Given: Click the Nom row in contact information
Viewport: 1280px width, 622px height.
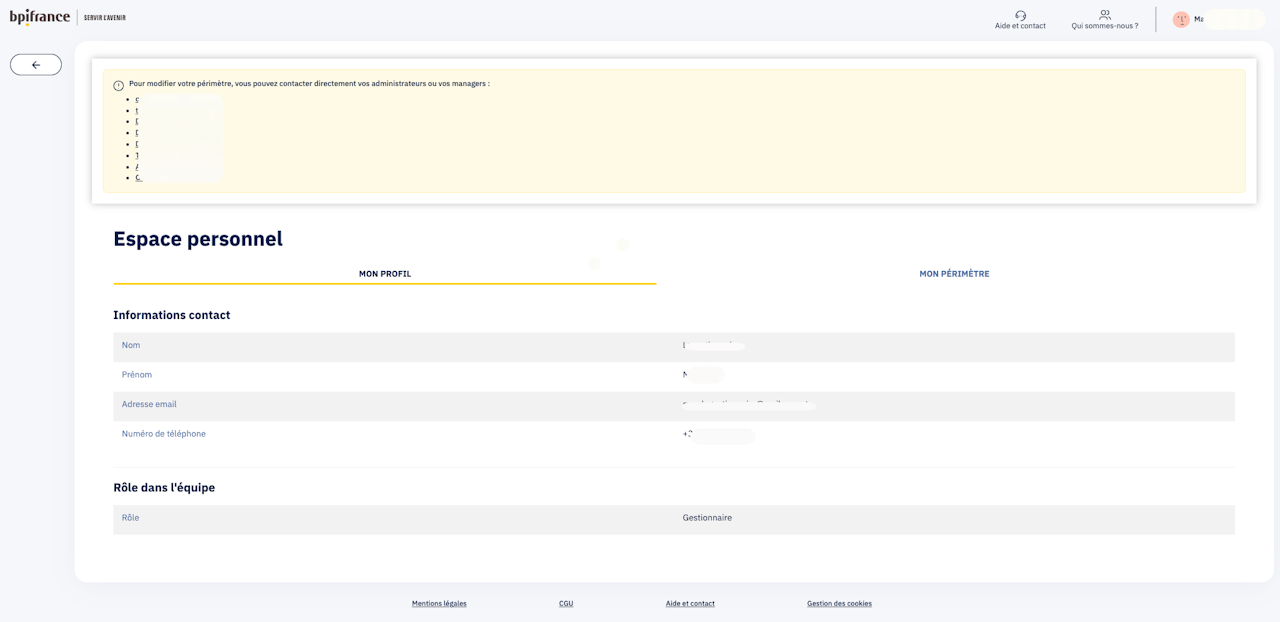Looking at the screenshot, I should 674,346.
